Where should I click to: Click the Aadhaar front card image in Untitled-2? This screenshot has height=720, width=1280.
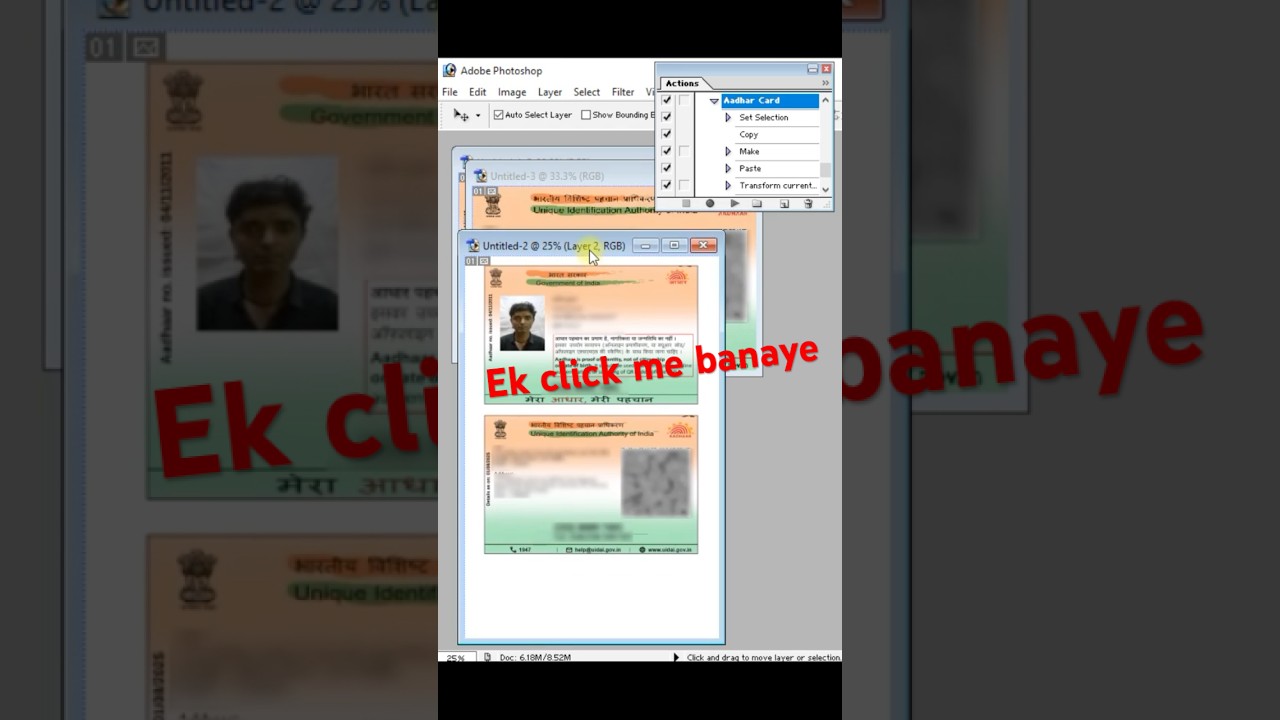(591, 335)
